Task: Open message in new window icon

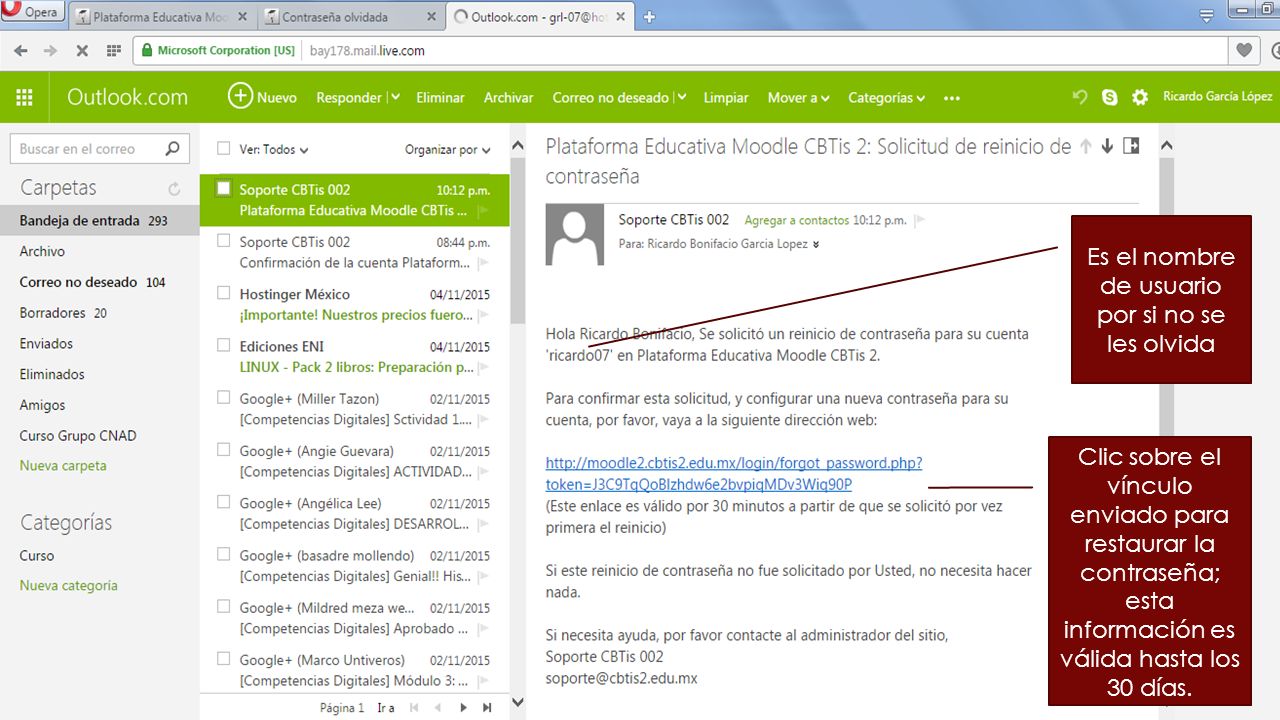Action: coord(1132,146)
